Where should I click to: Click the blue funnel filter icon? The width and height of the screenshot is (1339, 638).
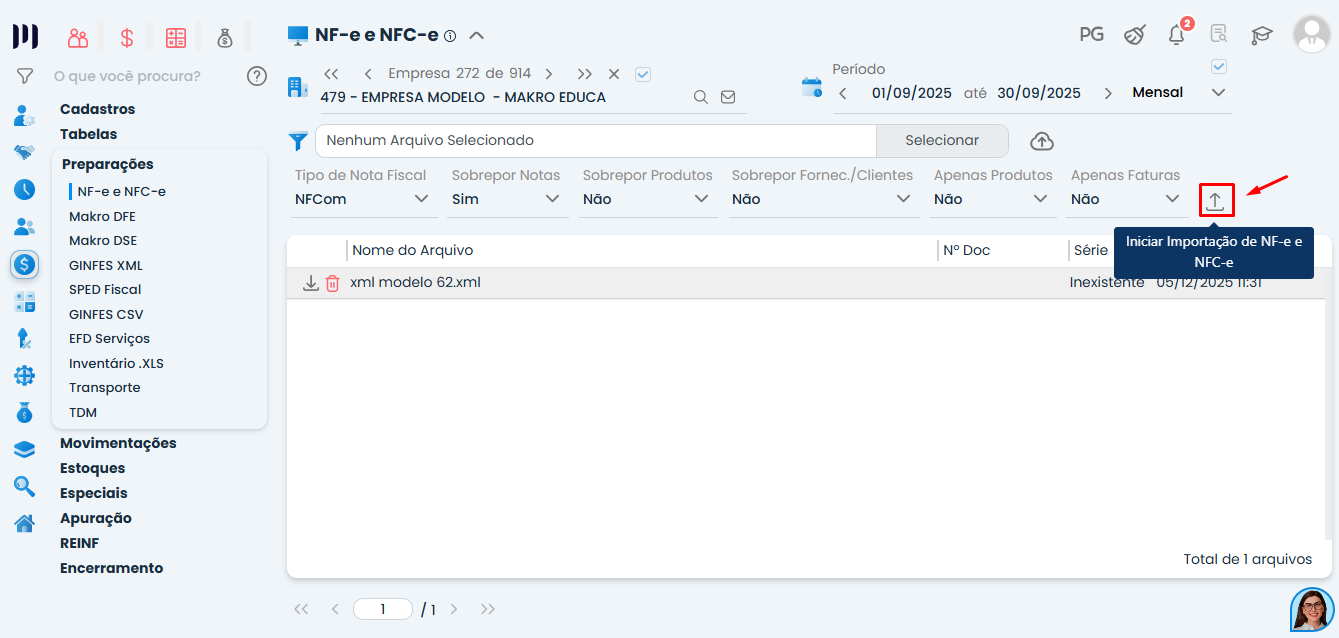298,141
